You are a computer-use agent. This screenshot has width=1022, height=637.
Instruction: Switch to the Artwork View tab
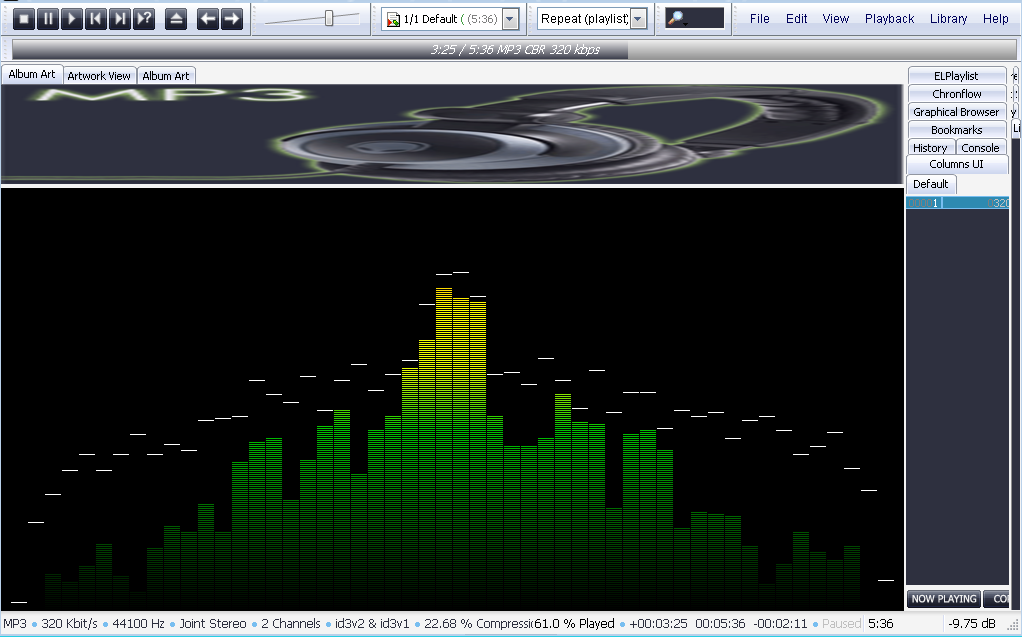99,76
